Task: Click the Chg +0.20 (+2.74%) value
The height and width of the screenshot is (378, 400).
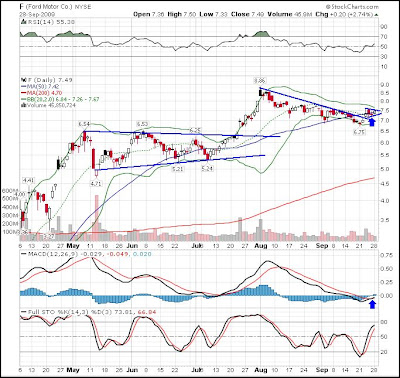Action: click(x=344, y=14)
